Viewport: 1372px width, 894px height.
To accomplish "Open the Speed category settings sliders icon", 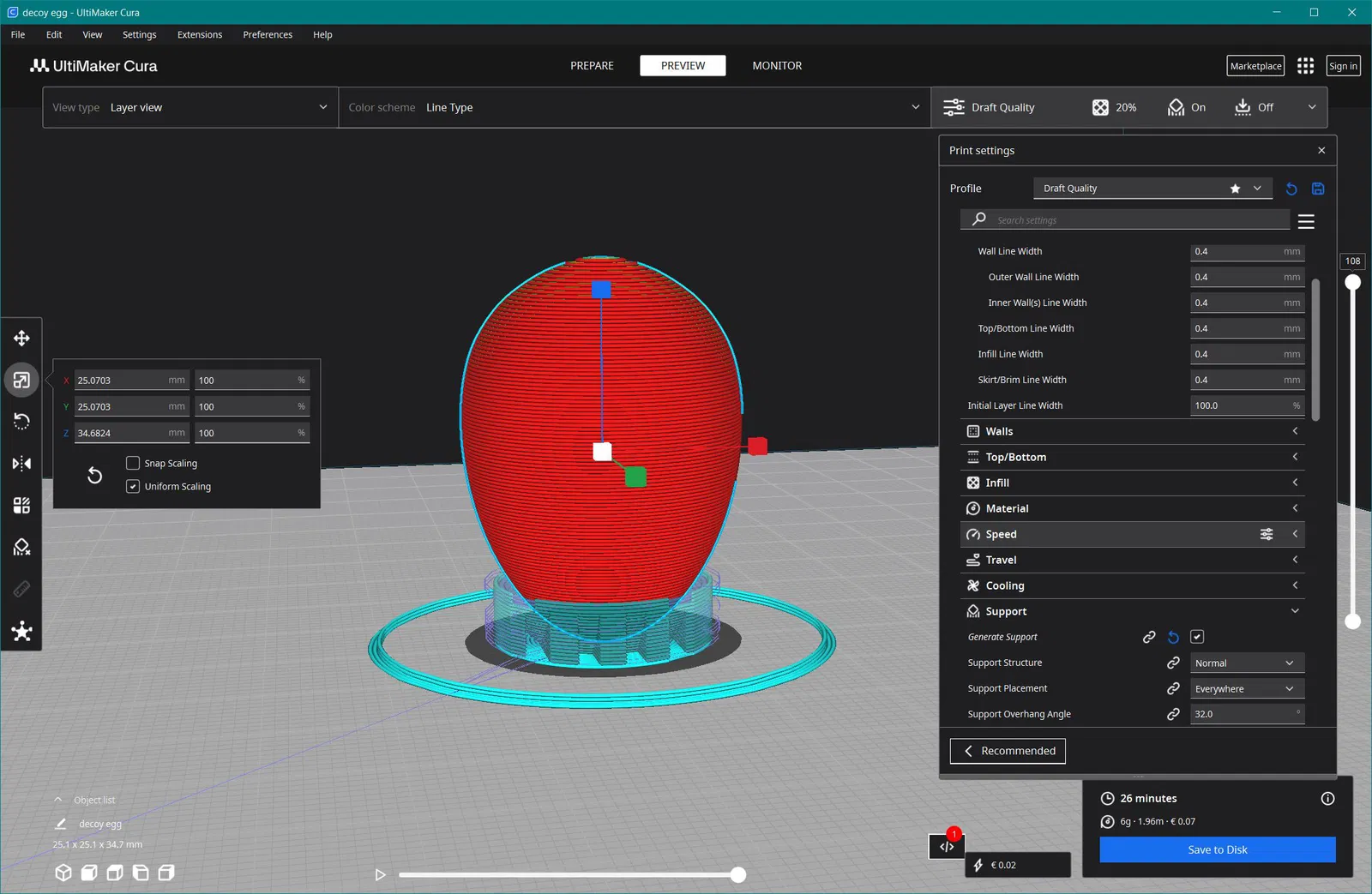I will pyautogui.click(x=1267, y=534).
